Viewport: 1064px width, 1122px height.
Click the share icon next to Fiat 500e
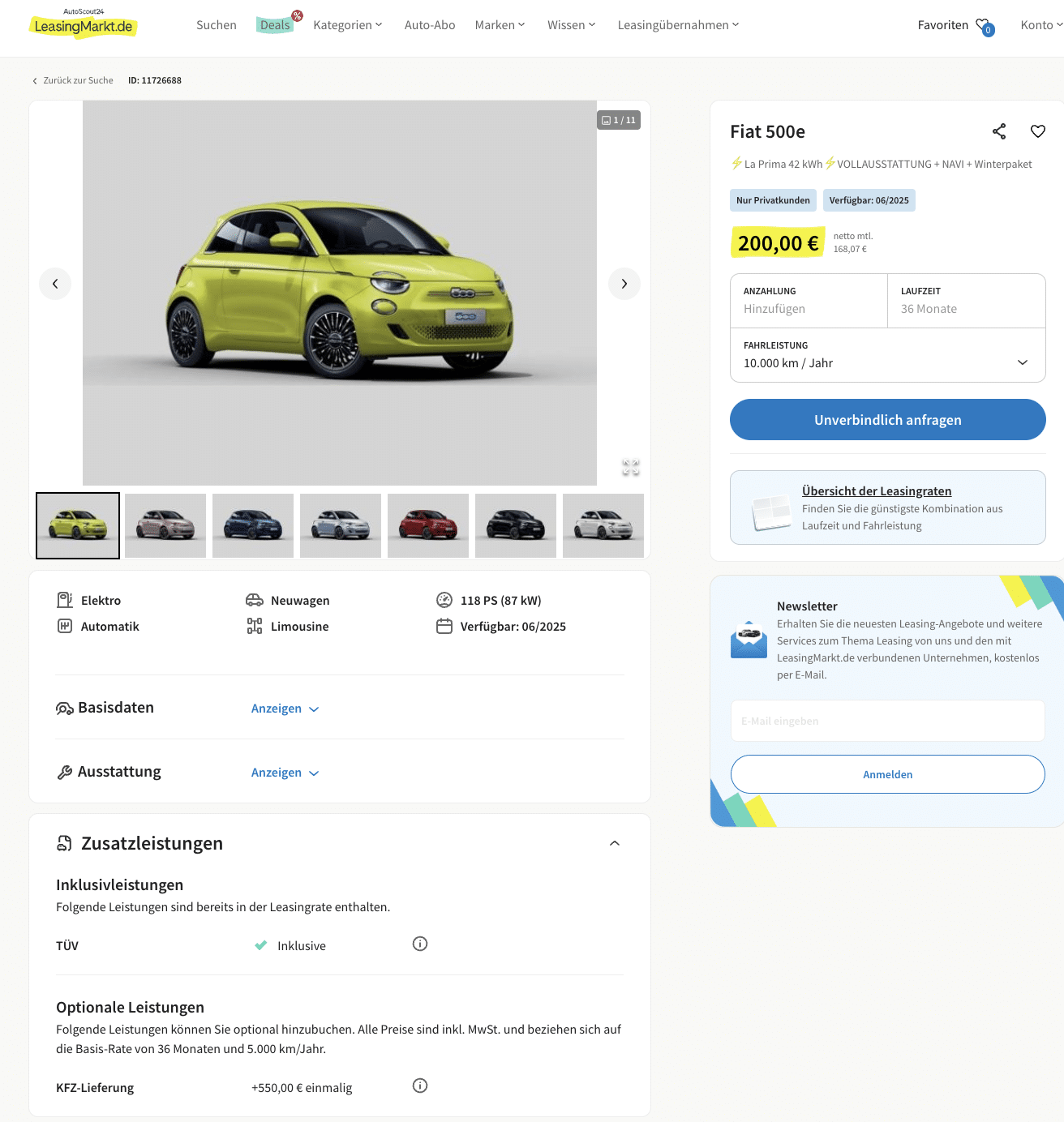[x=999, y=131]
